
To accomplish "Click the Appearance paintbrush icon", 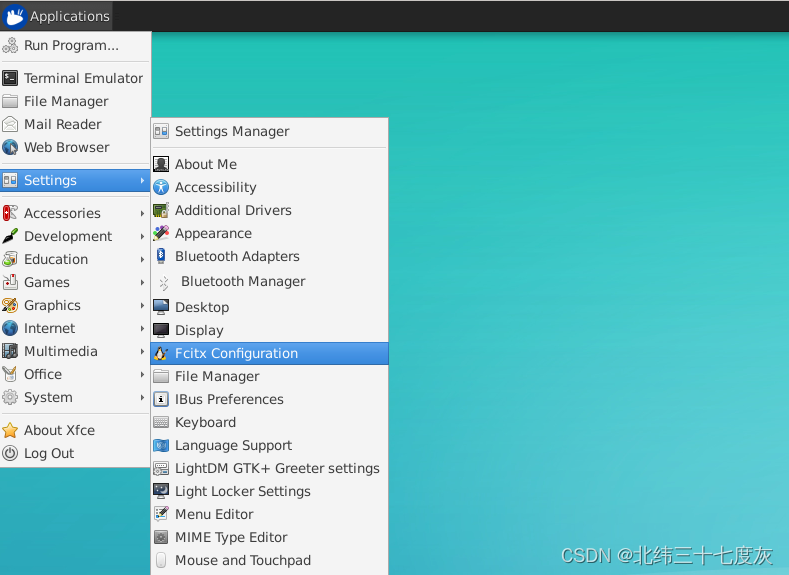I will [161, 233].
